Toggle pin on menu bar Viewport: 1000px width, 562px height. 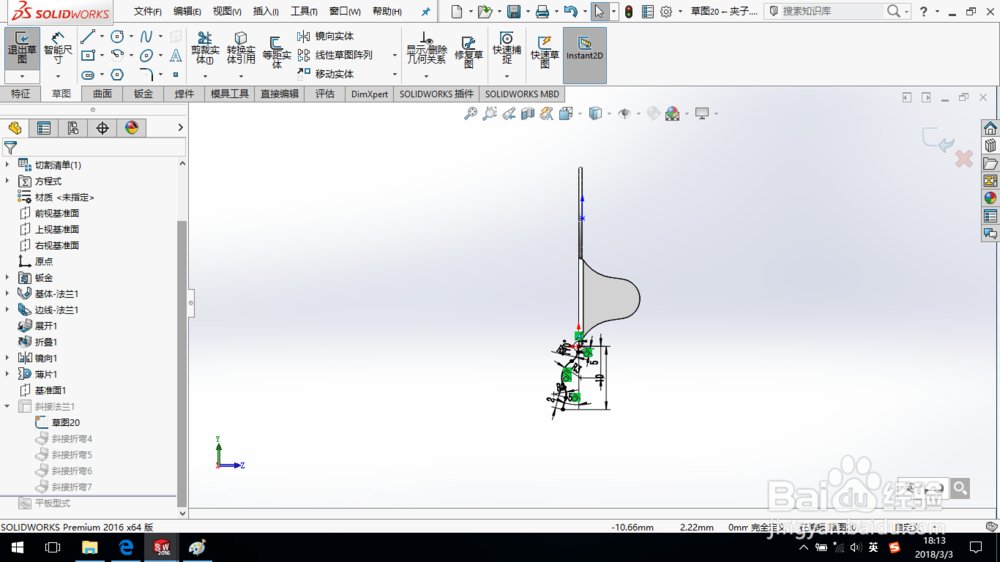point(425,11)
